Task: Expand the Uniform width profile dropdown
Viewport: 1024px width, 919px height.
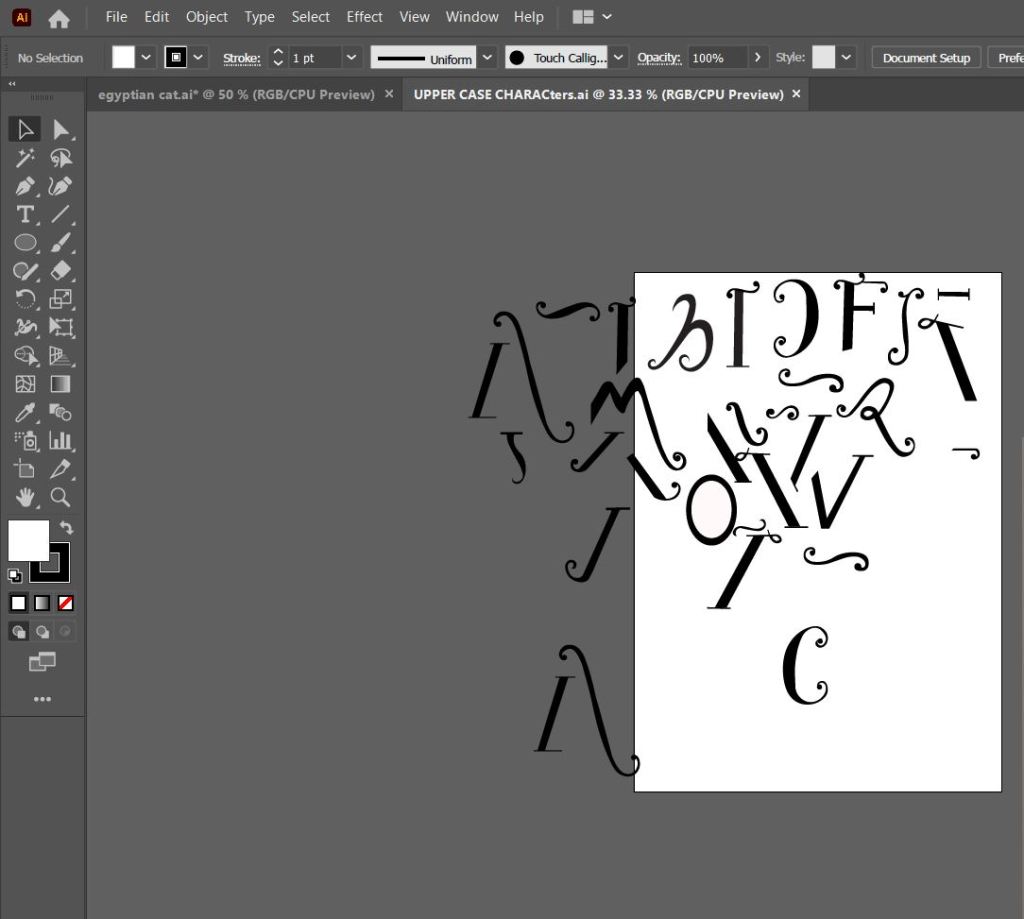Action: point(486,58)
